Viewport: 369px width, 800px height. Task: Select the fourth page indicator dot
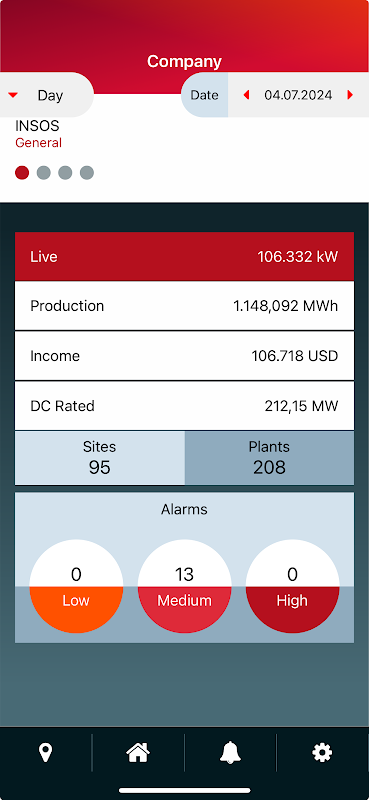coord(87,172)
